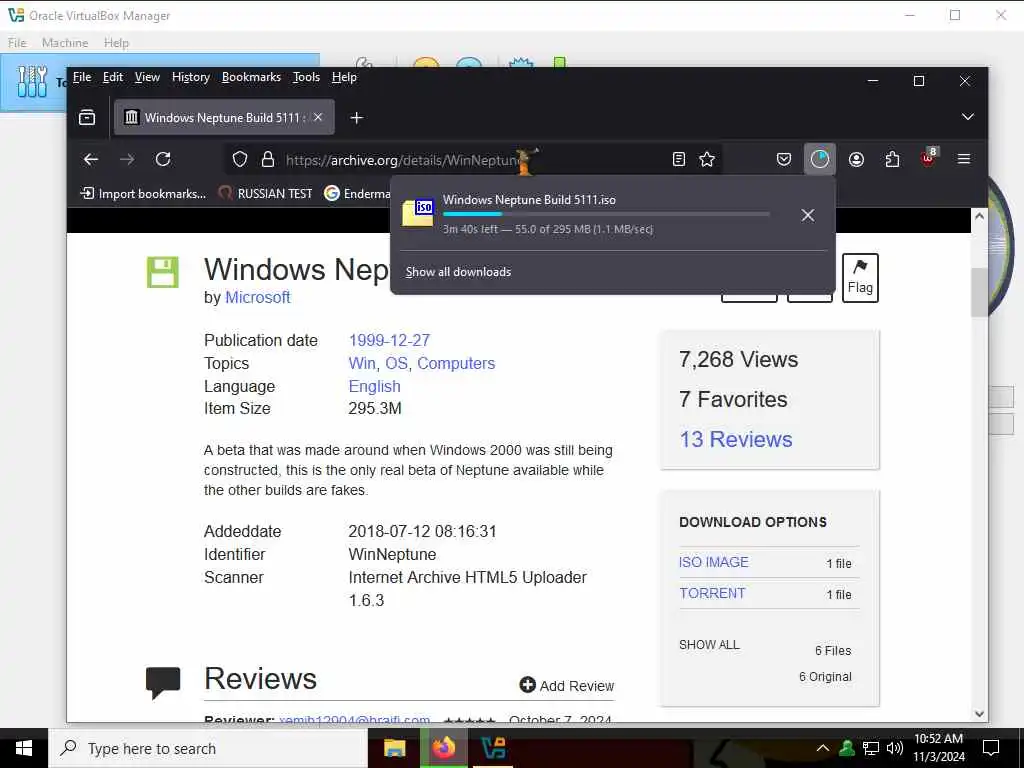
Task: Click the Computers topic link
Action: pos(456,363)
